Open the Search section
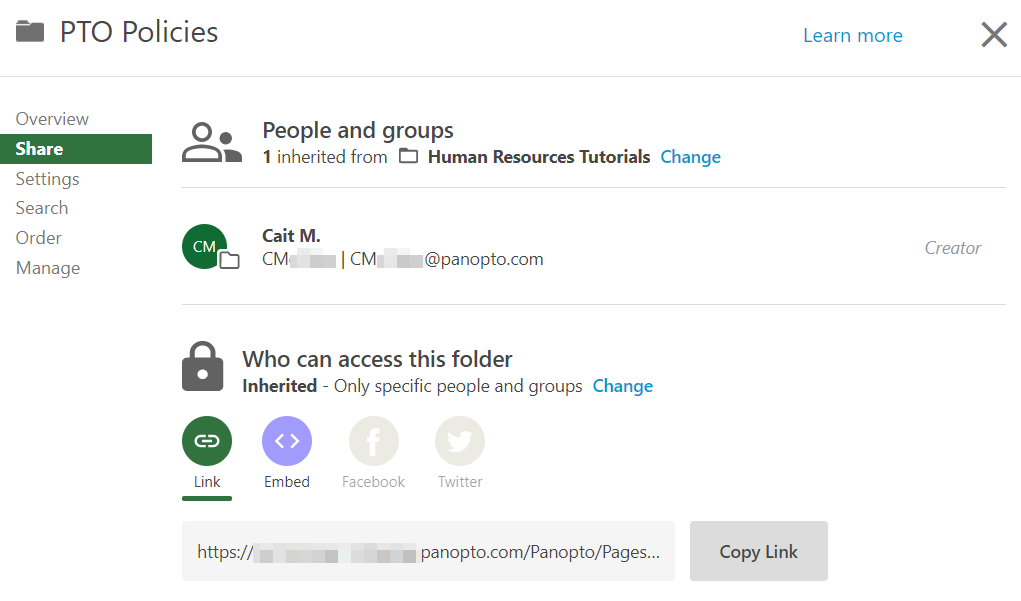Viewport: 1021px width, 601px height. (x=42, y=207)
